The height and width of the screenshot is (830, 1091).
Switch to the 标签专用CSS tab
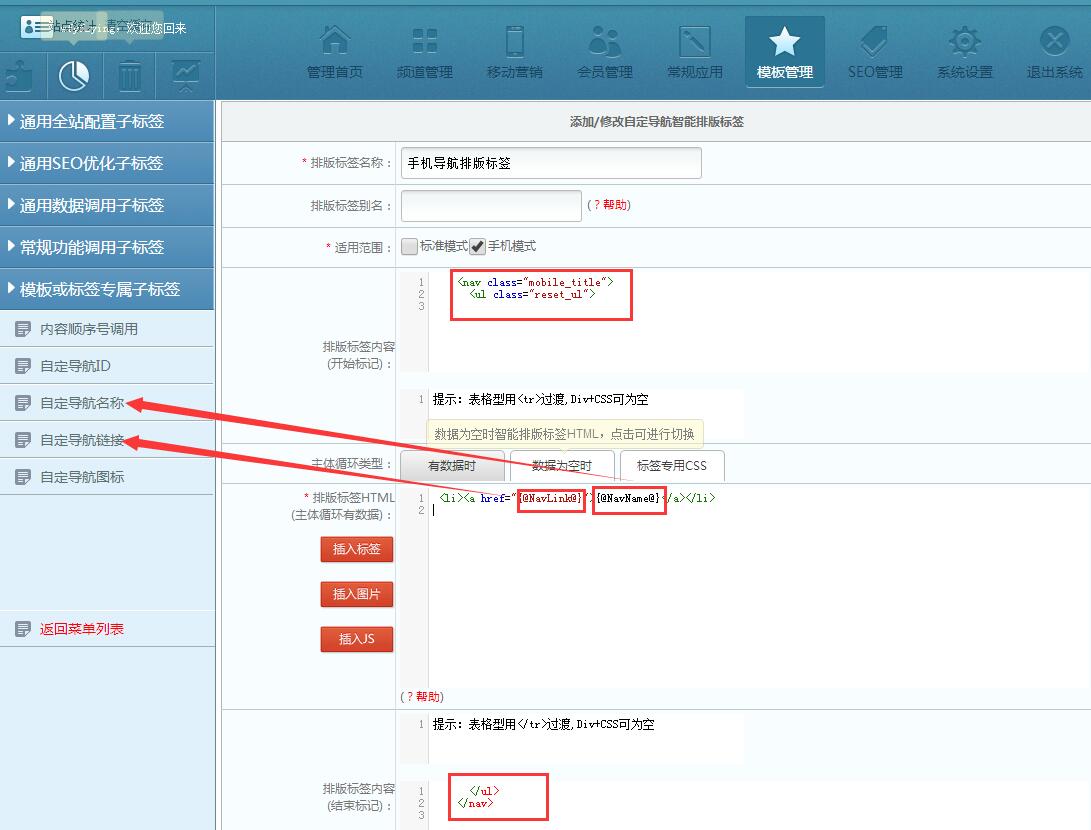[671, 466]
